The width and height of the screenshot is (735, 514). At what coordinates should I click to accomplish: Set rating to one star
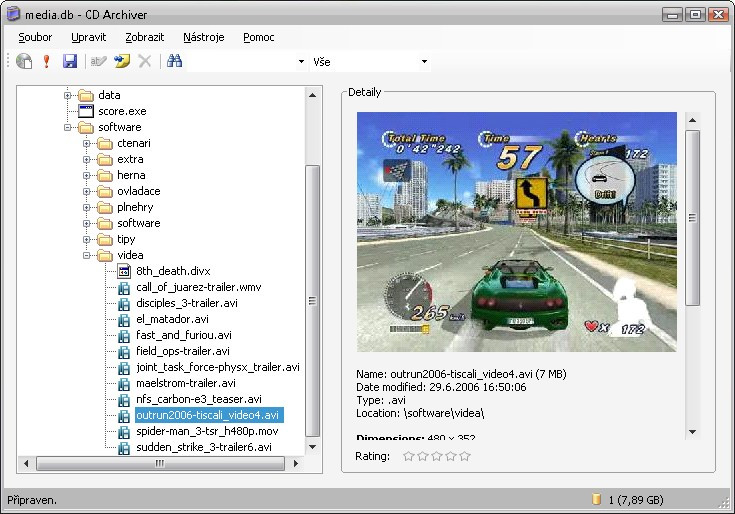tap(408, 456)
